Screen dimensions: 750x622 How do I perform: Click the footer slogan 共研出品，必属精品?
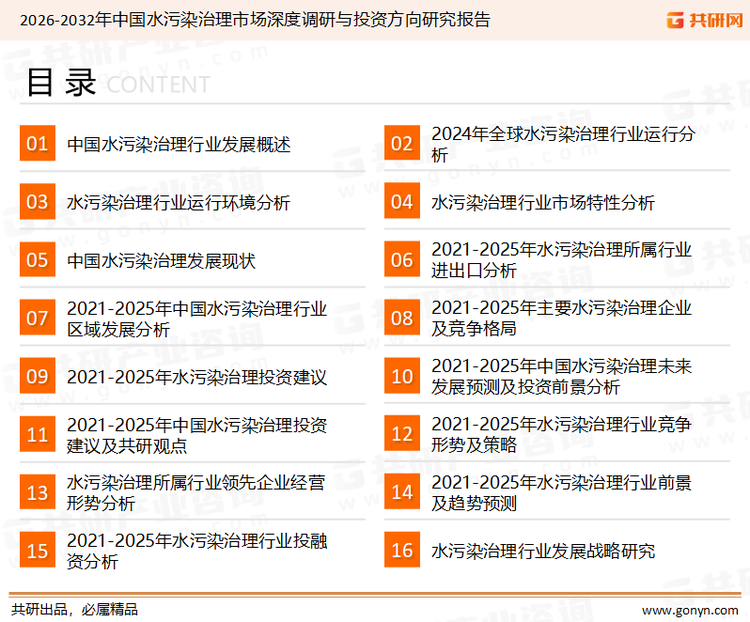pos(75,610)
